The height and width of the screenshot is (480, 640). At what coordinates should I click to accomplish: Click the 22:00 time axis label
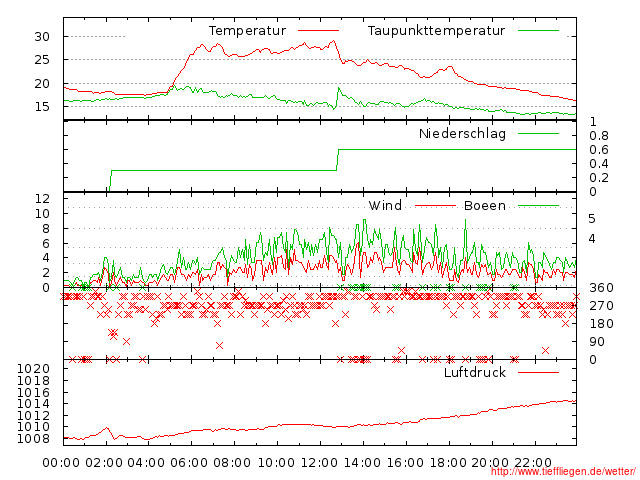click(533, 463)
